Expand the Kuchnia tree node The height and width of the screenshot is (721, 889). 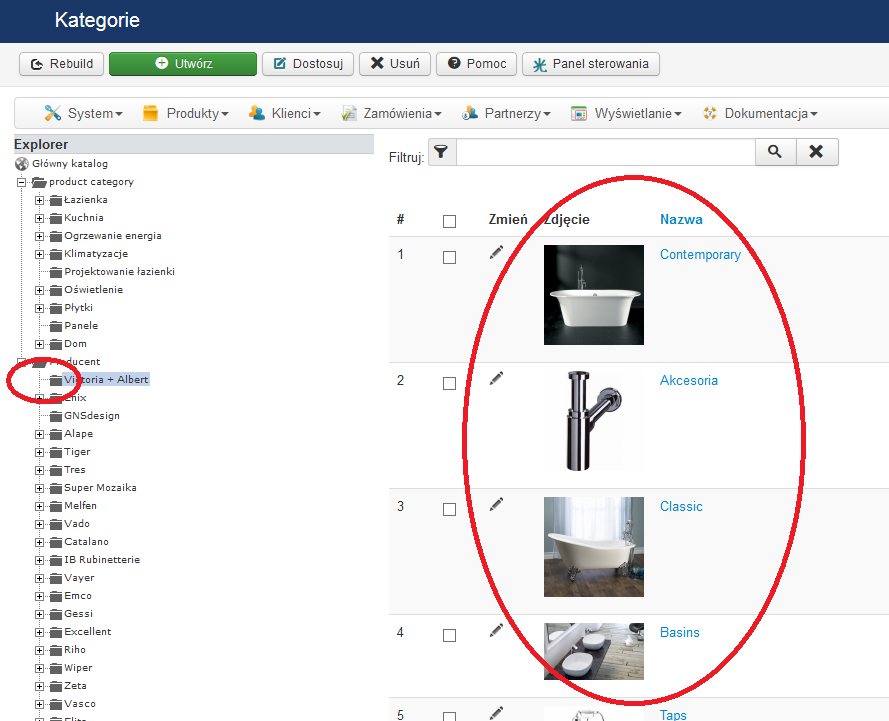point(39,218)
